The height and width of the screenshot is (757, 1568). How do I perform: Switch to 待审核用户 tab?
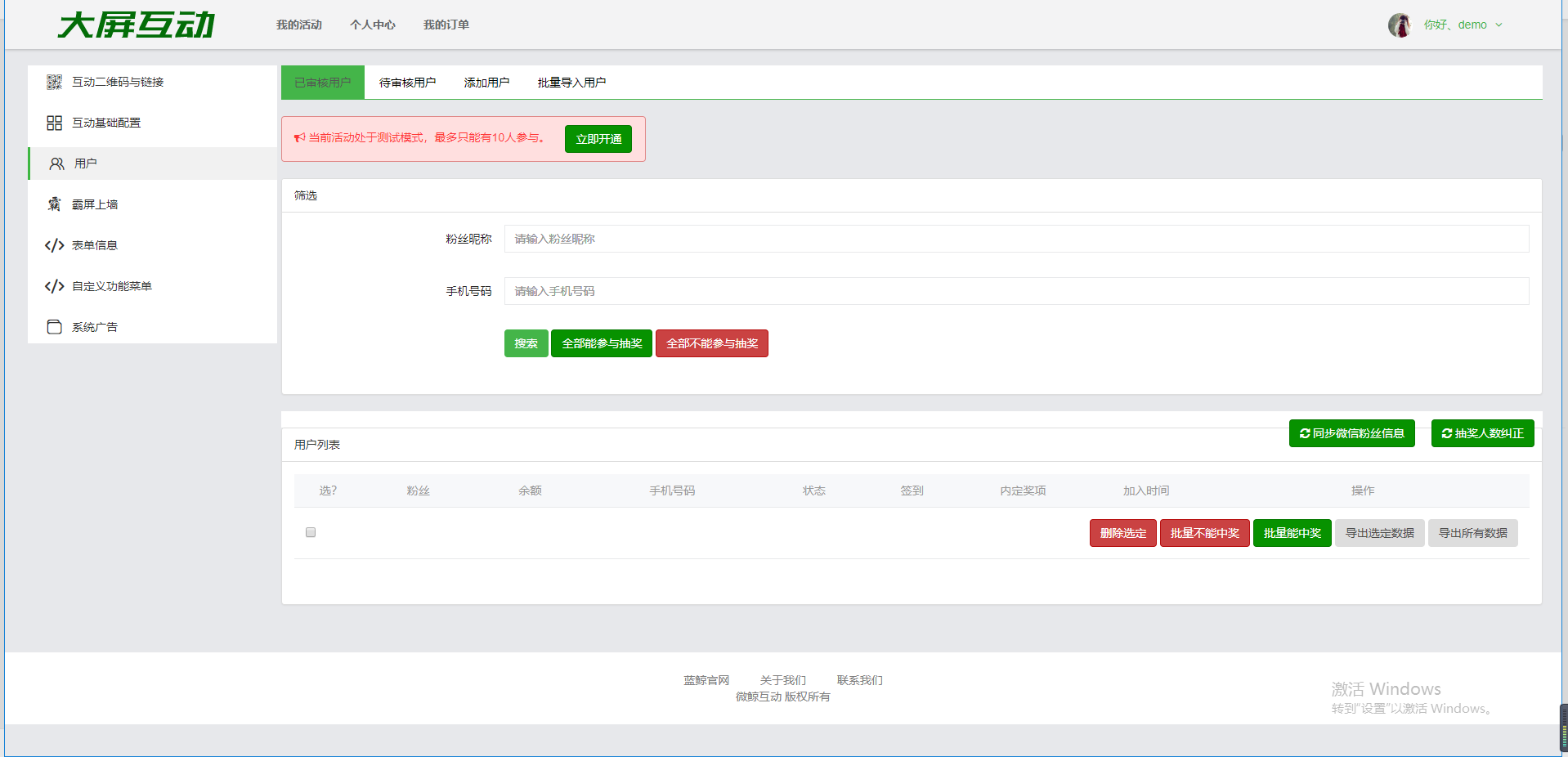click(407, 83)
